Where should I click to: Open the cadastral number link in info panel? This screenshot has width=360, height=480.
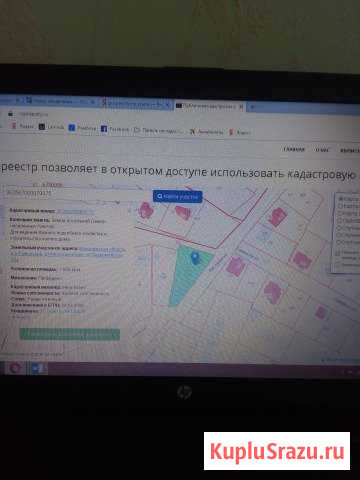coord(75,211)
